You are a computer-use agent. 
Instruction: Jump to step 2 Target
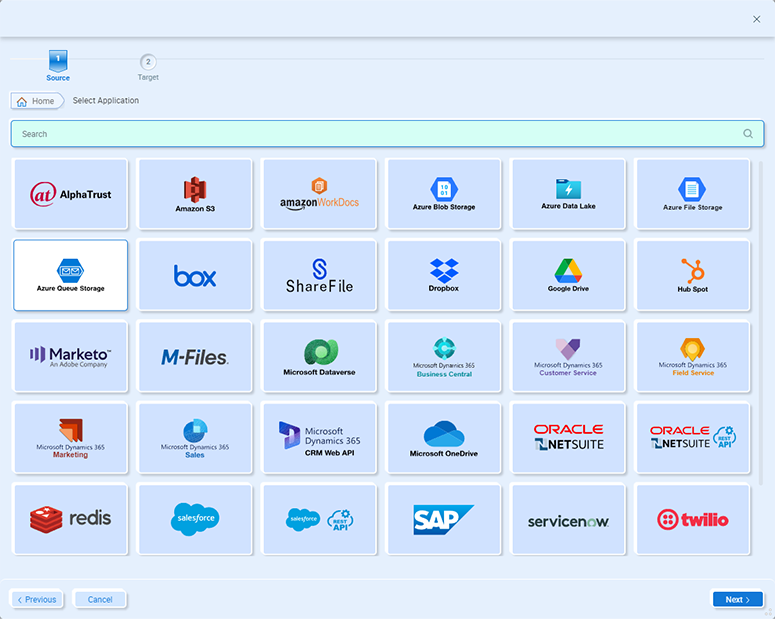(148, 67)
